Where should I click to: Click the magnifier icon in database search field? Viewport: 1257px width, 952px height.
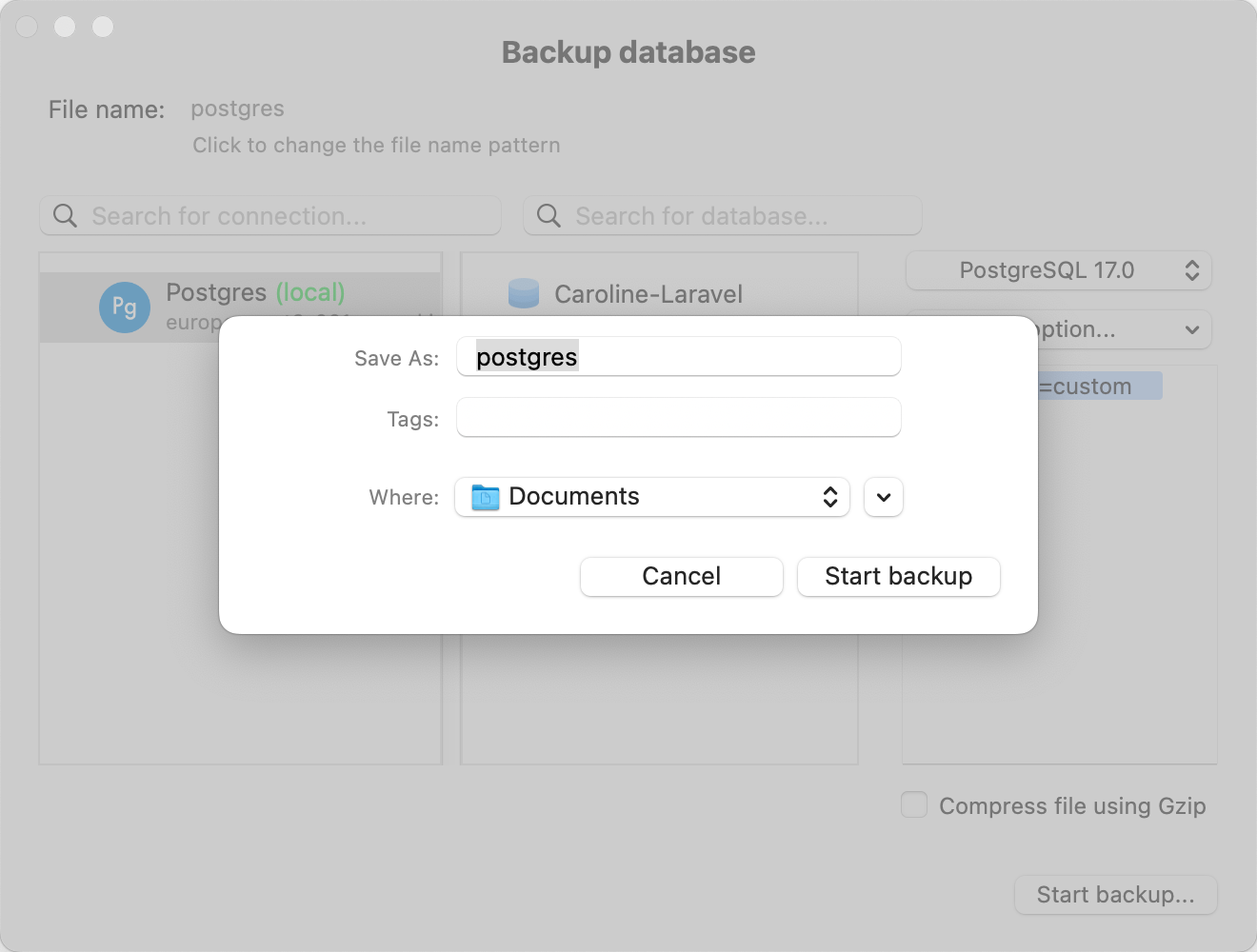point(548,215)
